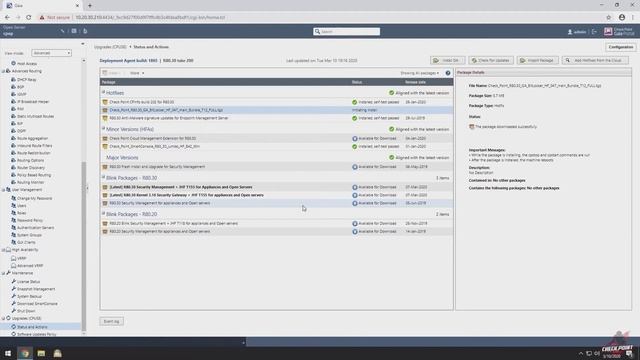640x360 pixels.
Task: Open the IGMP tree item
Action: 22,94
